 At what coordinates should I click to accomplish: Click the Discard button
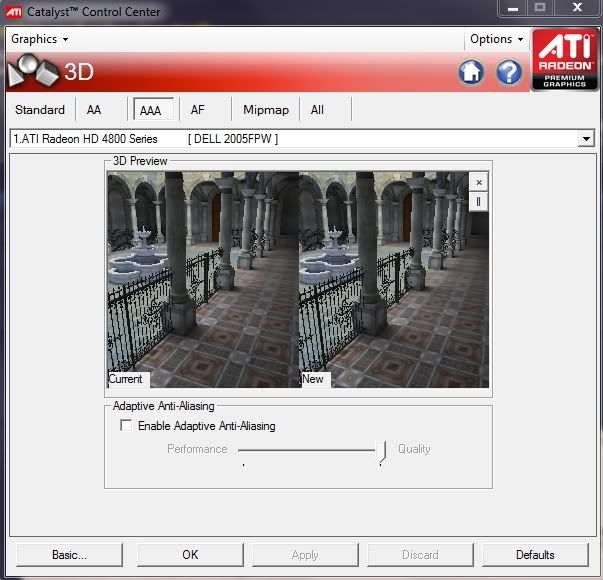(420, 555)
